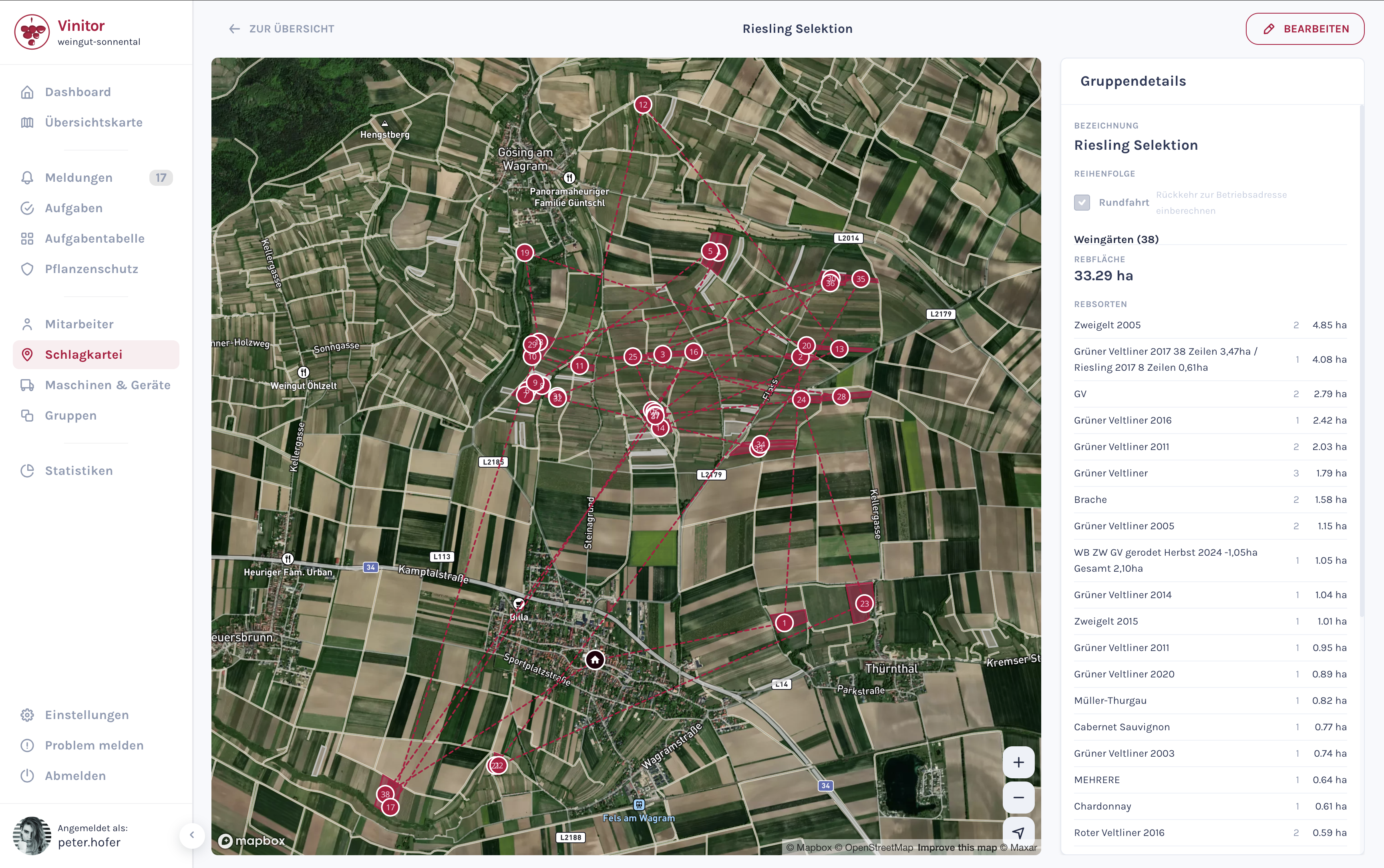The image size is (1384, 868).
Task: Click the home marker on the map
Action: coord(595,660)
